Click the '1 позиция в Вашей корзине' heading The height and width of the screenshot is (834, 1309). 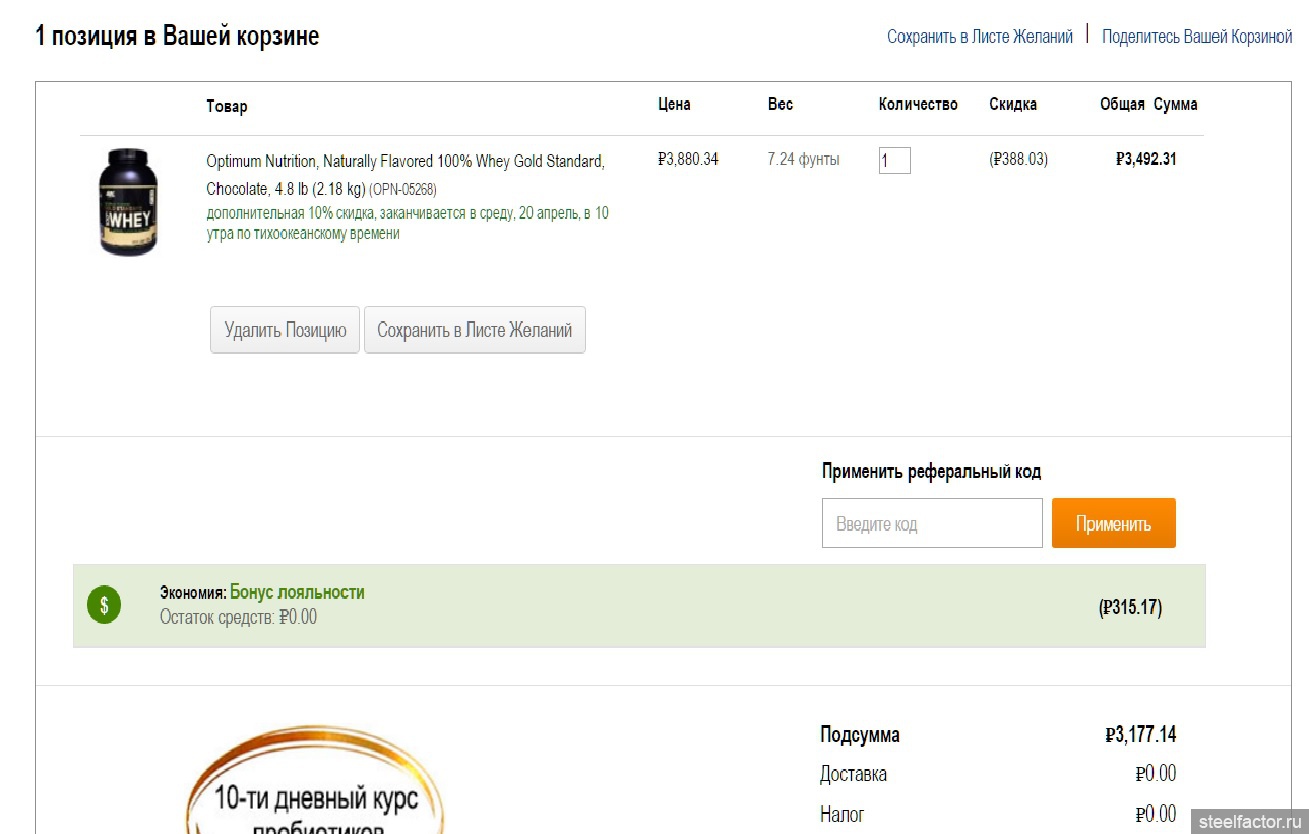tap(177, 37)
